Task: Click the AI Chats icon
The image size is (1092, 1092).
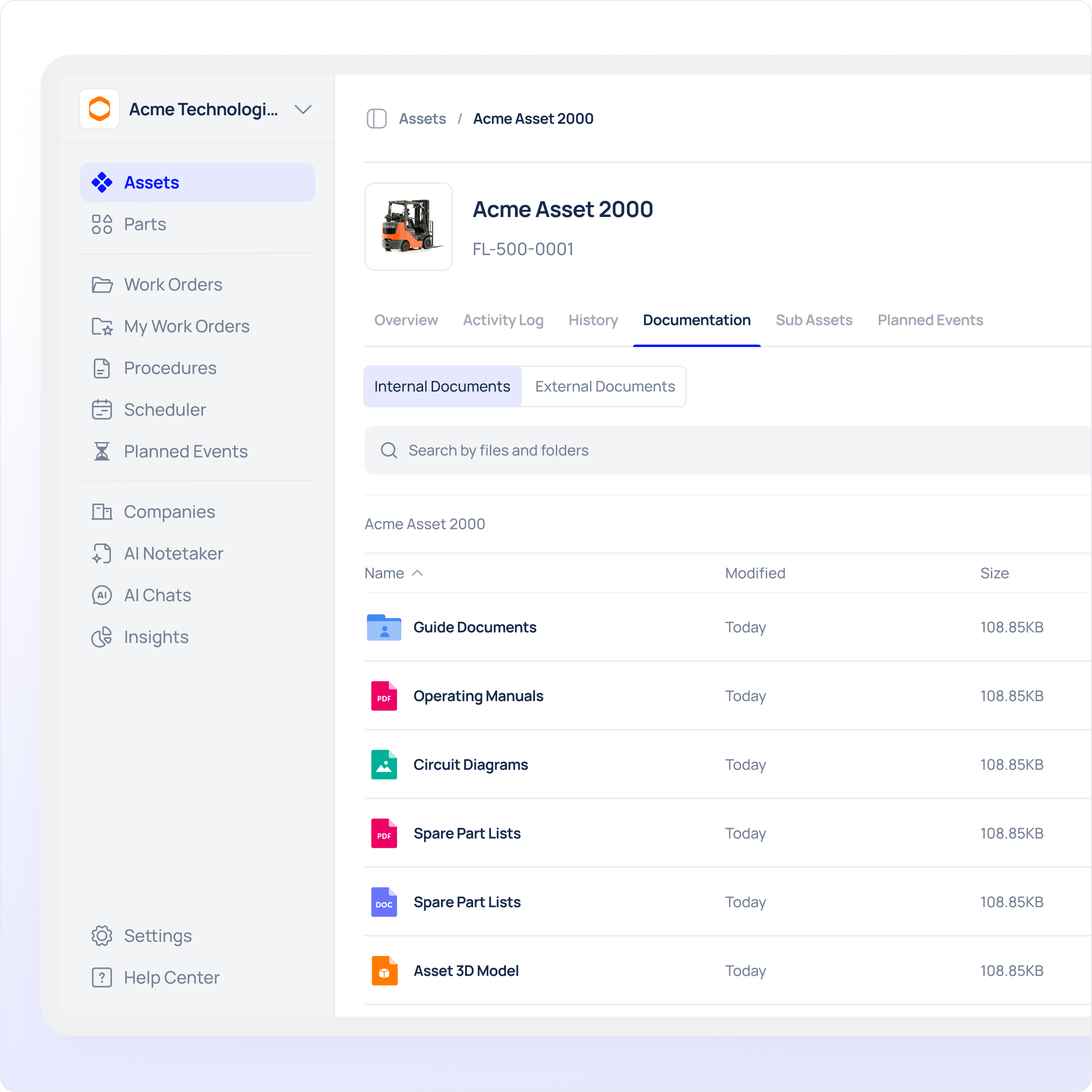Action: [102, 595]
